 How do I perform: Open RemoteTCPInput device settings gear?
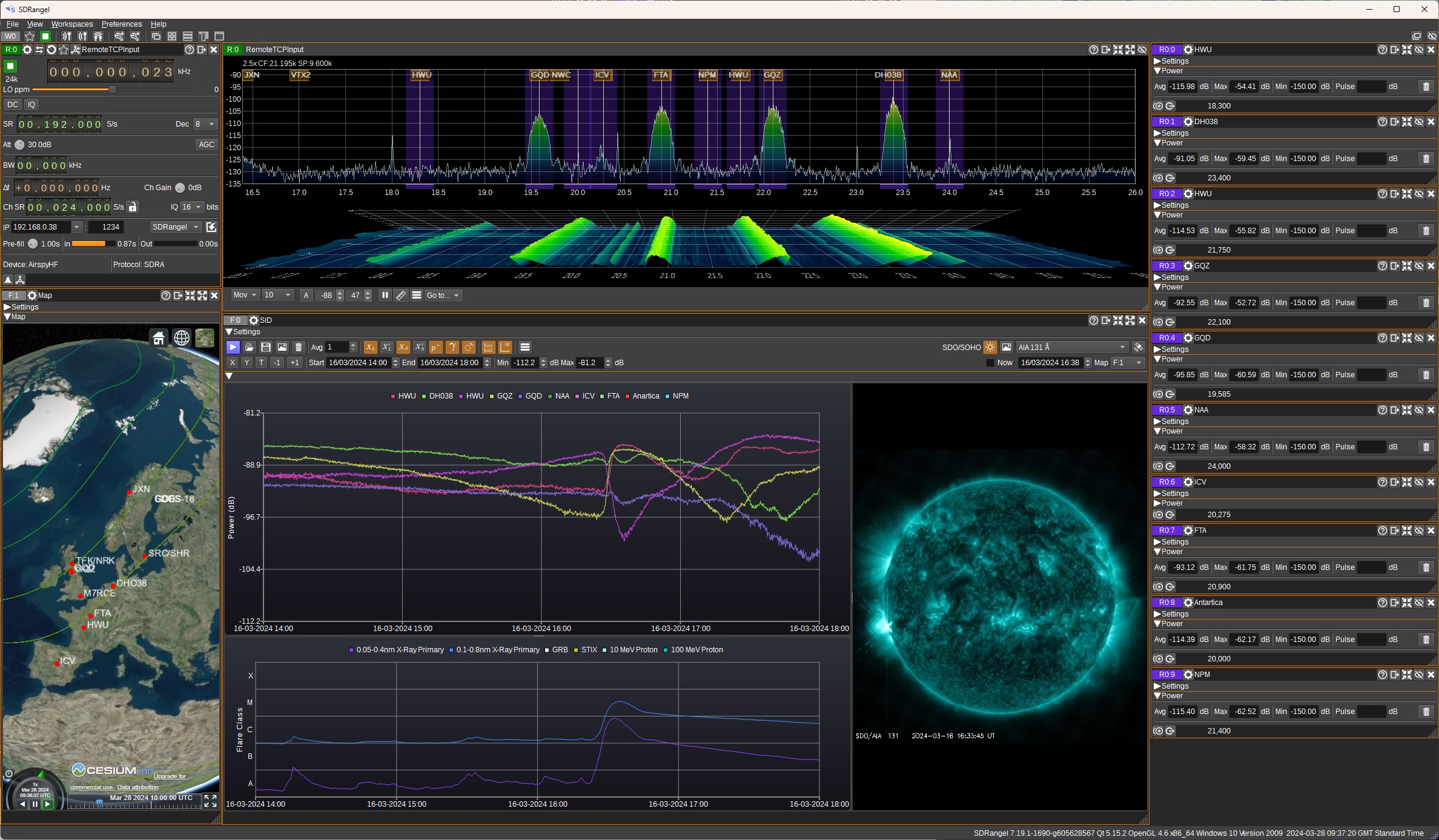tap(27, 50)
